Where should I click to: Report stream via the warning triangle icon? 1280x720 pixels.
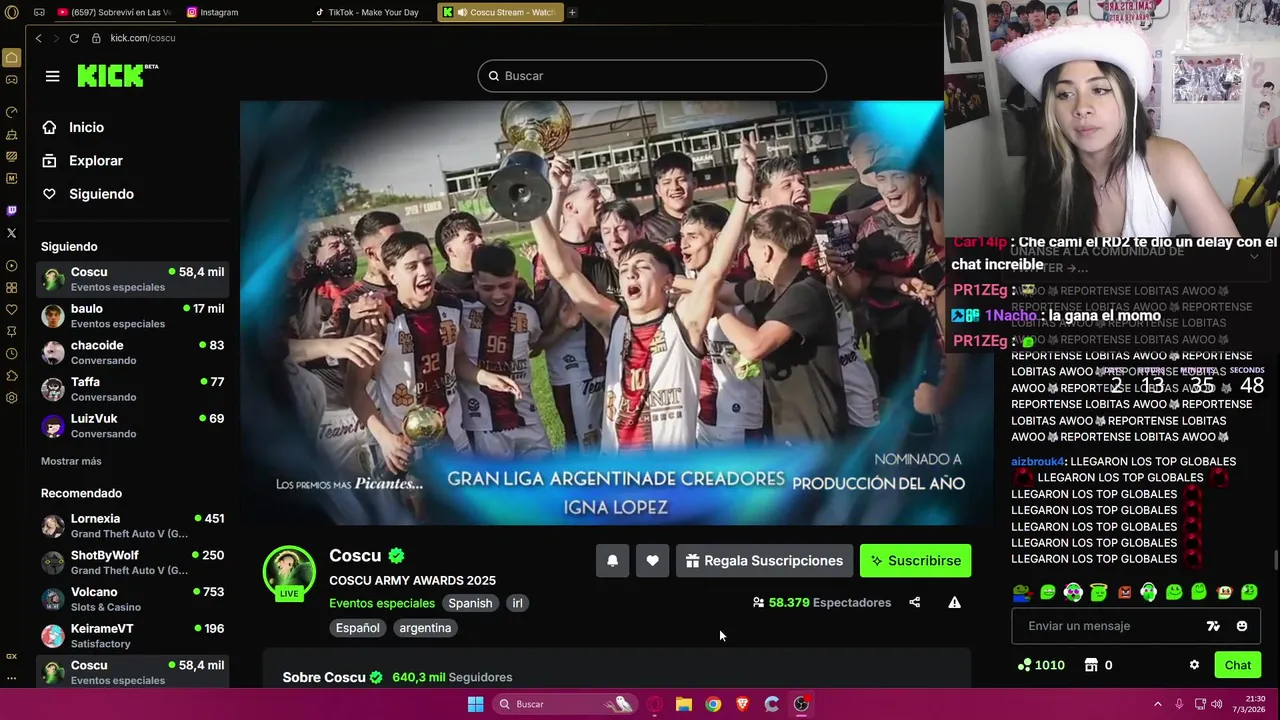pos(954,602)
